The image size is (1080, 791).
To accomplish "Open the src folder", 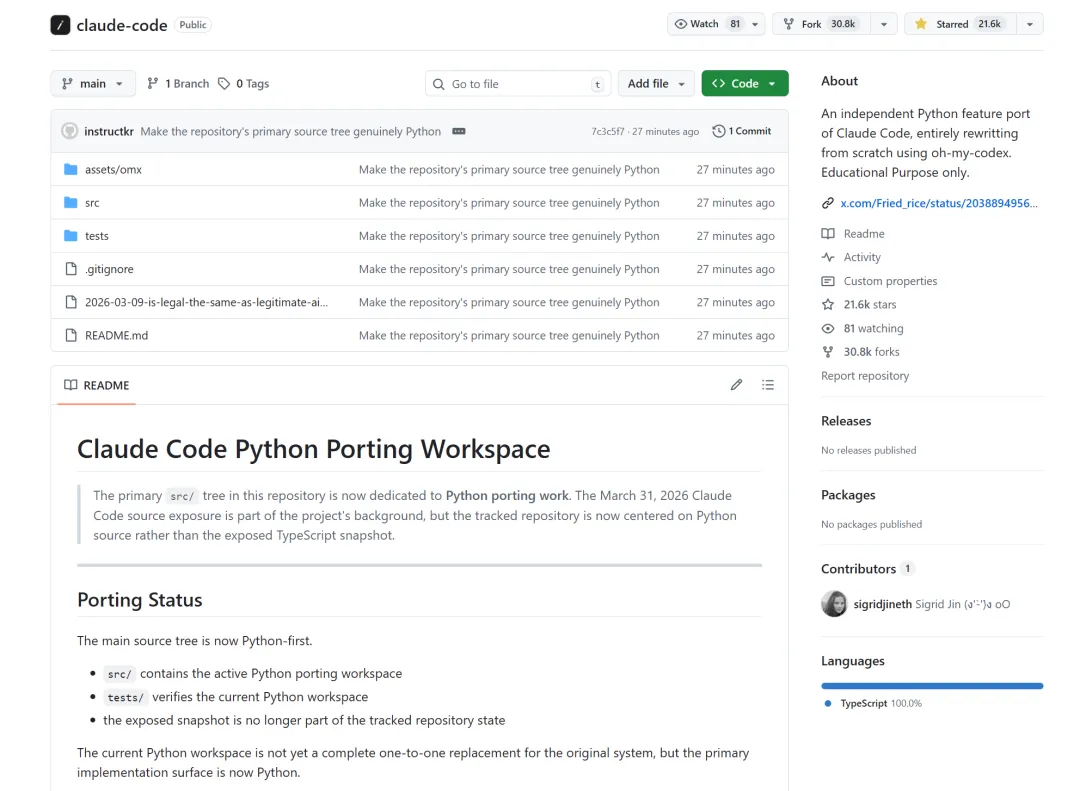I will click(x=92, y=203).
